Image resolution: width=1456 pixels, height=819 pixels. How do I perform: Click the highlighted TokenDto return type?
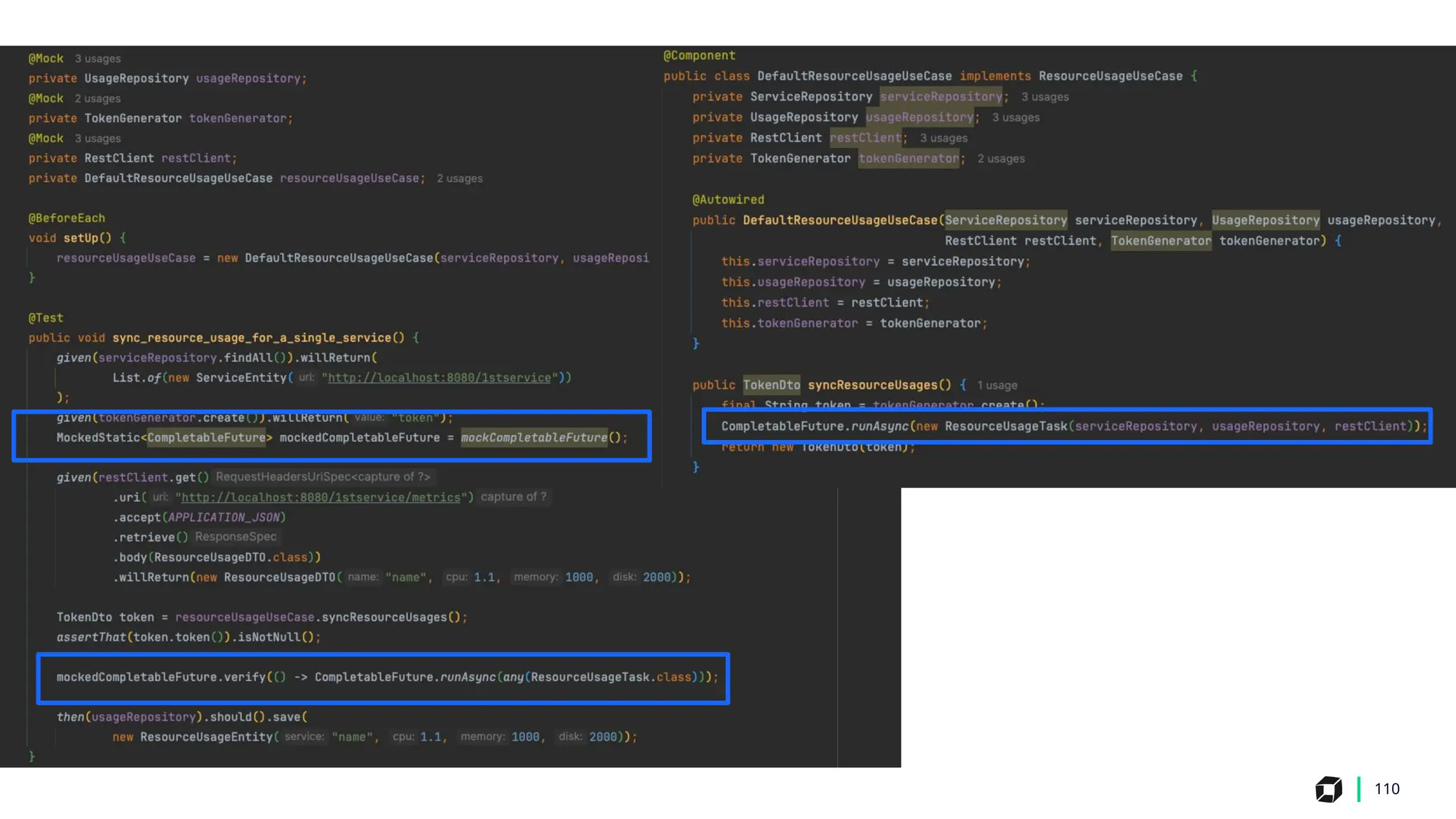point(771,385)
